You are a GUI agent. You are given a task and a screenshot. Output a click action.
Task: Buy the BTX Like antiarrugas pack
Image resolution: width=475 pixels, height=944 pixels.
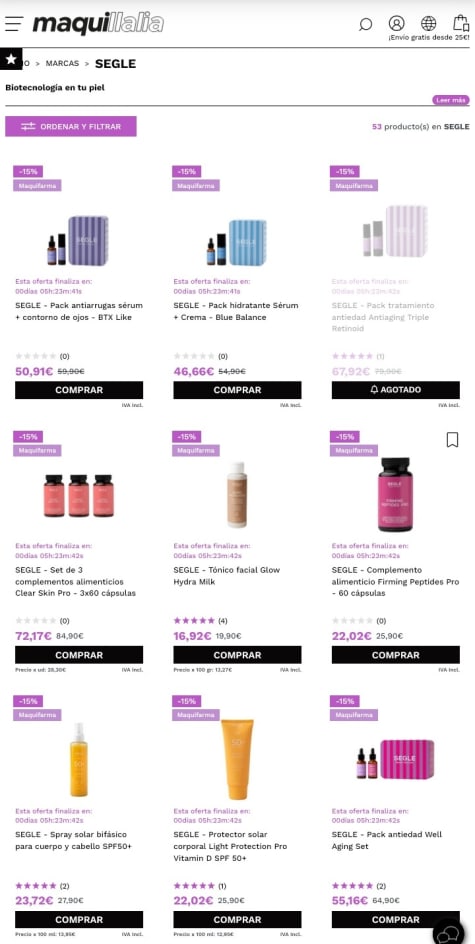point(79,390)
